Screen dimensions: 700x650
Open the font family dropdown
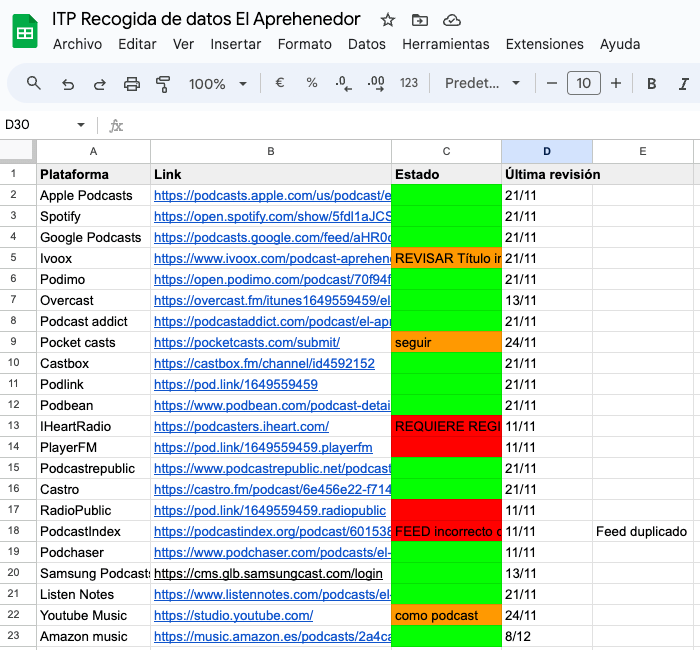(x=483, y=83)
